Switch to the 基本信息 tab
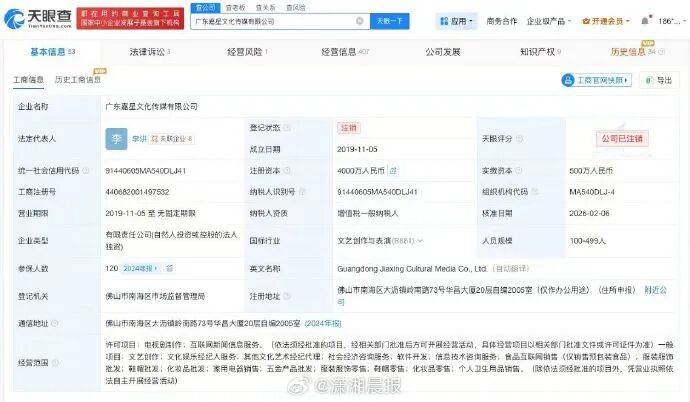Screen dimensions: 690x402 [x=52, y=52]
